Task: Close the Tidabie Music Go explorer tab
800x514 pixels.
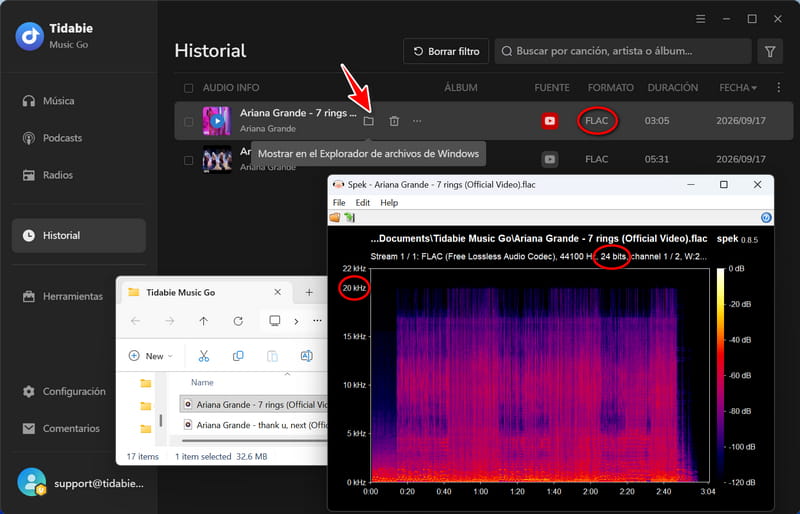Action: click(x=278, y=292)
